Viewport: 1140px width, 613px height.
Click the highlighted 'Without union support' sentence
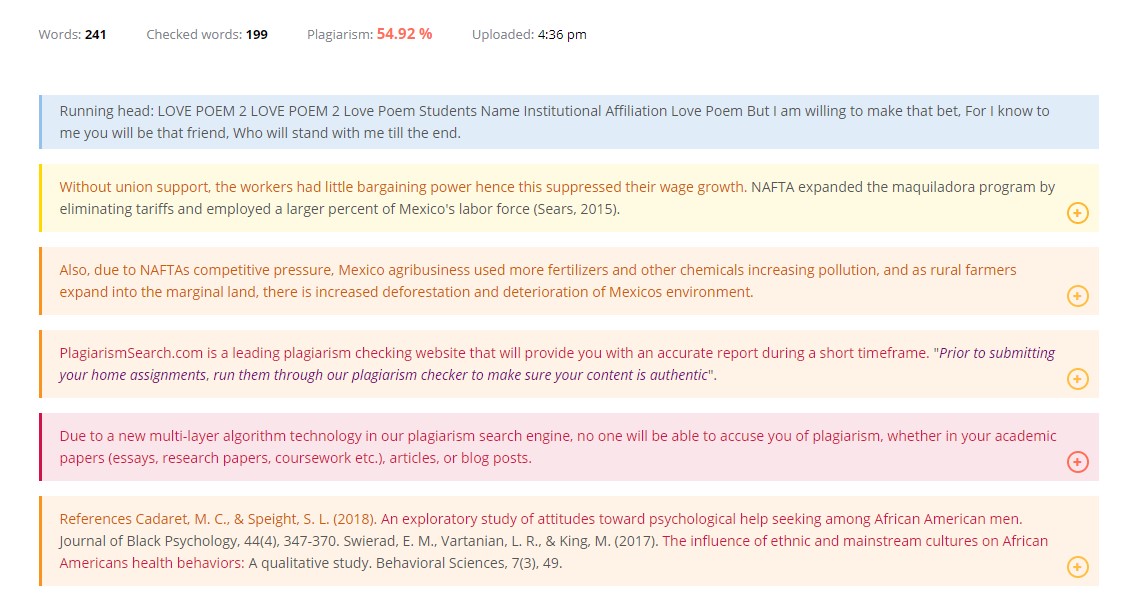pyautogui.click(x=403, y=187)
